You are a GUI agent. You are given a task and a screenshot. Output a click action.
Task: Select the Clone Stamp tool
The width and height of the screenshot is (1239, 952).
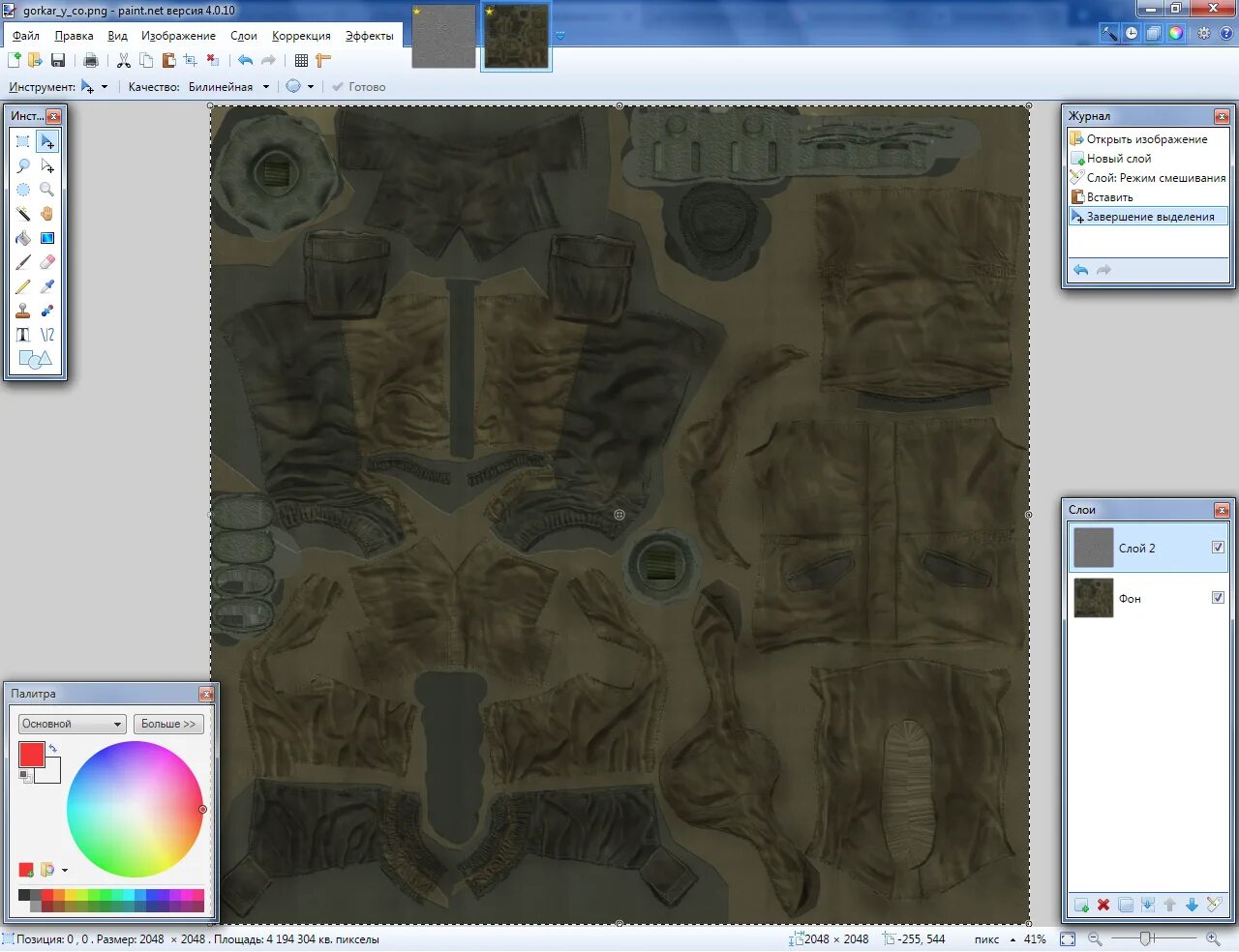(x=23, y=311)
